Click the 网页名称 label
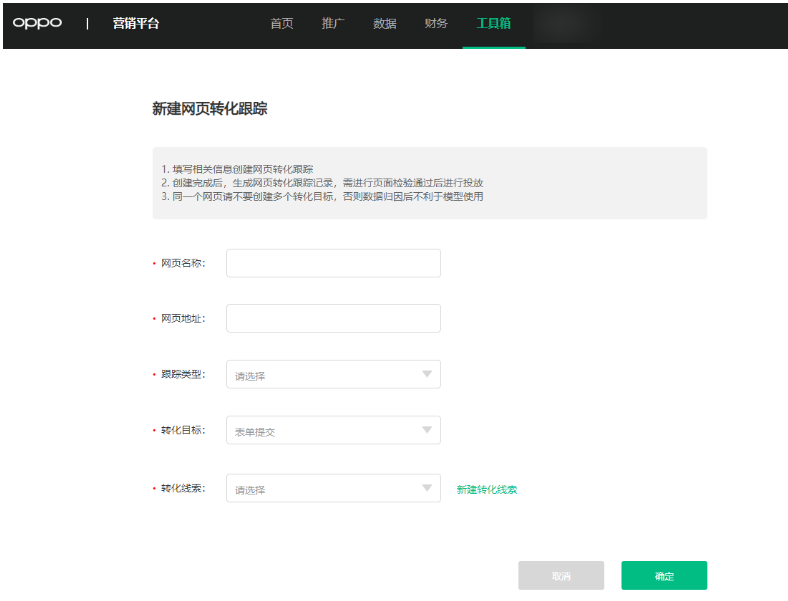The height and width of the screenshot is (601, 788). [183, 263]
